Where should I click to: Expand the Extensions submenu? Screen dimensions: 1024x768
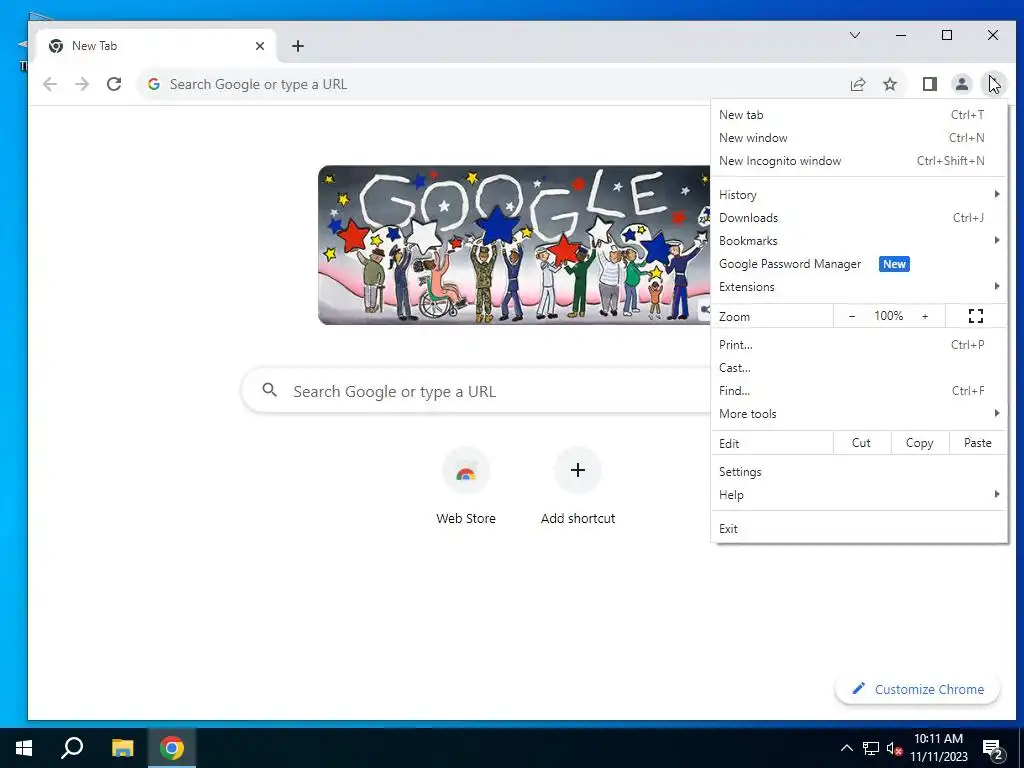pos(859,287)
